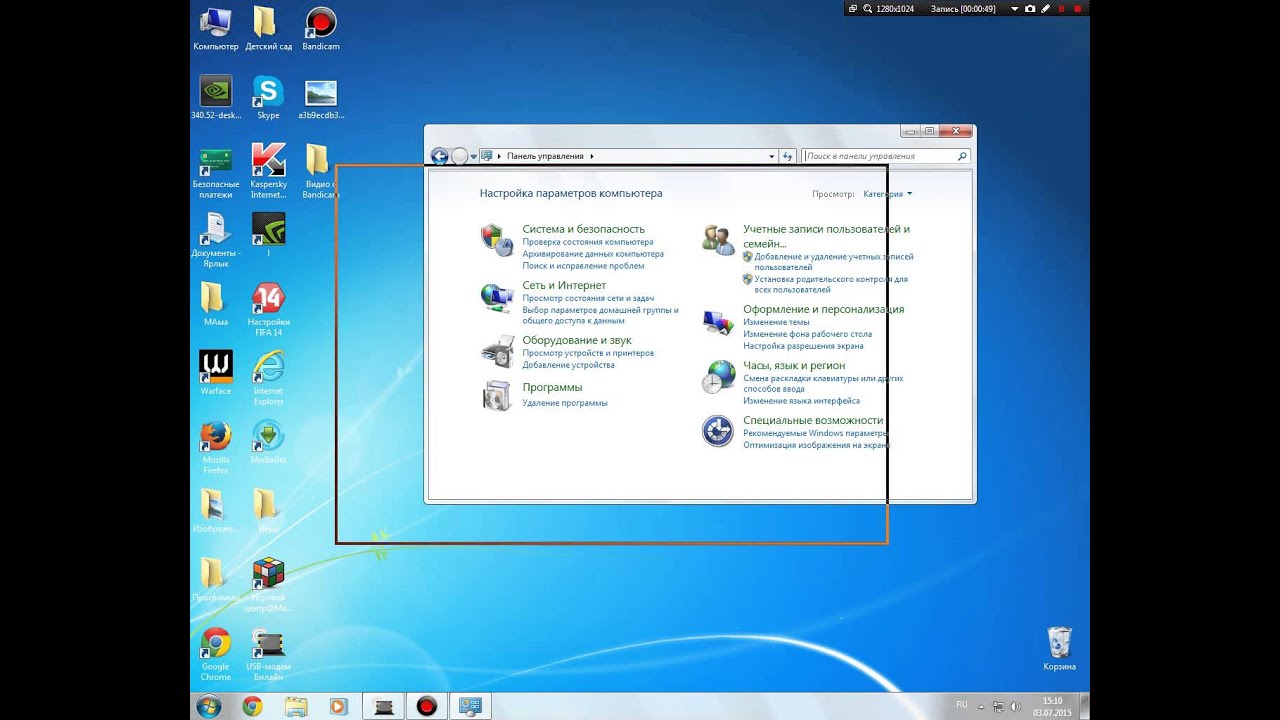Open the Учетные записи пользователей people icon
1280x720 pixels.
[x=718, y=240]
